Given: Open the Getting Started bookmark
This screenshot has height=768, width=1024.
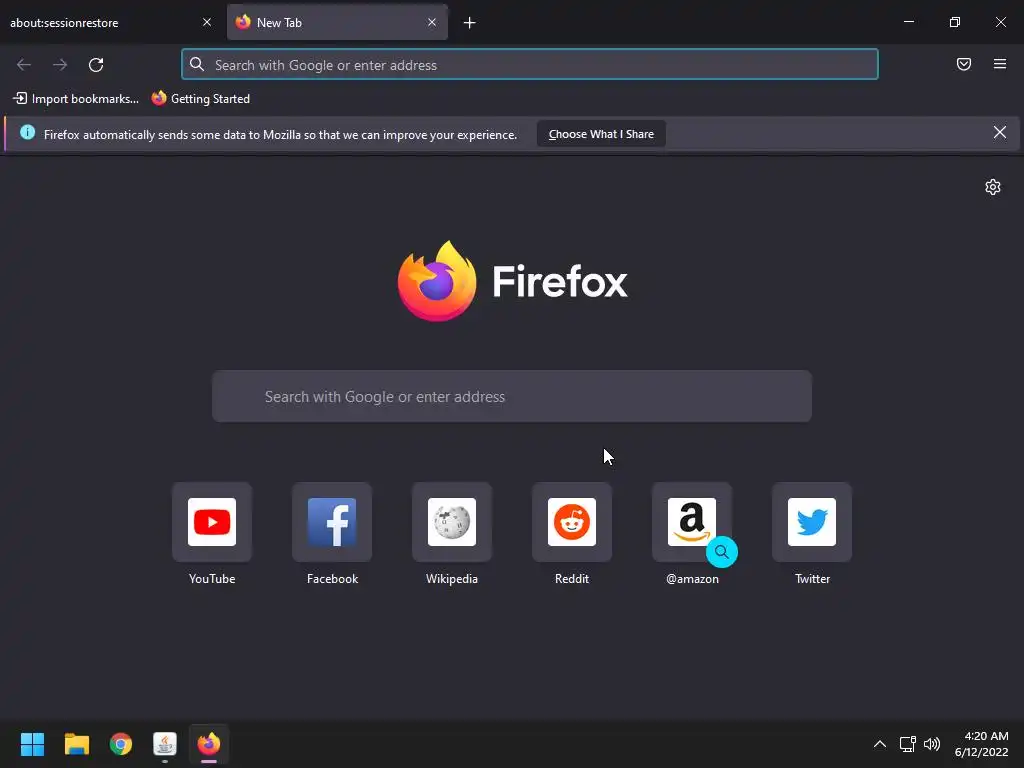Looking at the screenshot, I should [200, 99].
